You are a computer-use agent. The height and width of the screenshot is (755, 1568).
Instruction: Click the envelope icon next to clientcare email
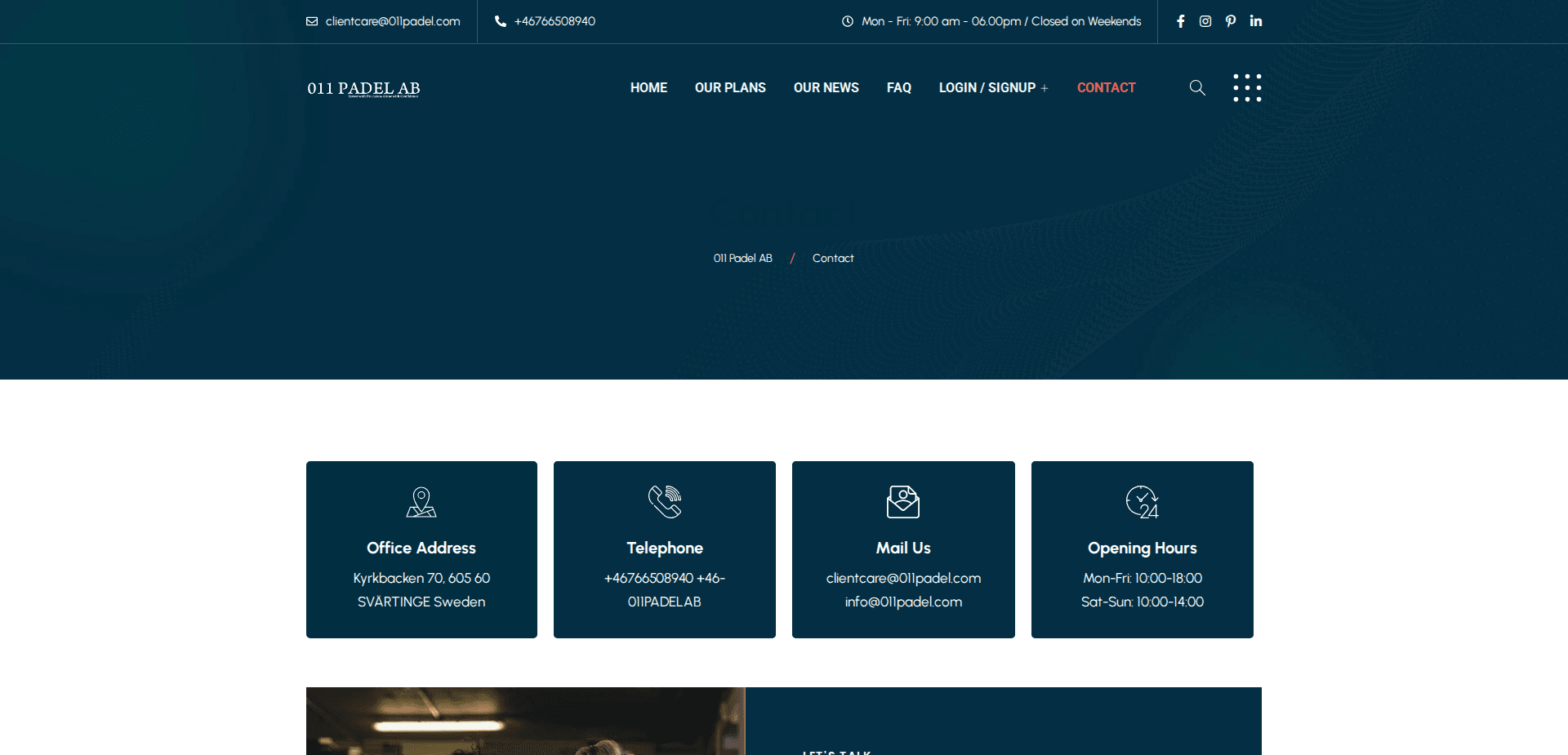(312, 21)
